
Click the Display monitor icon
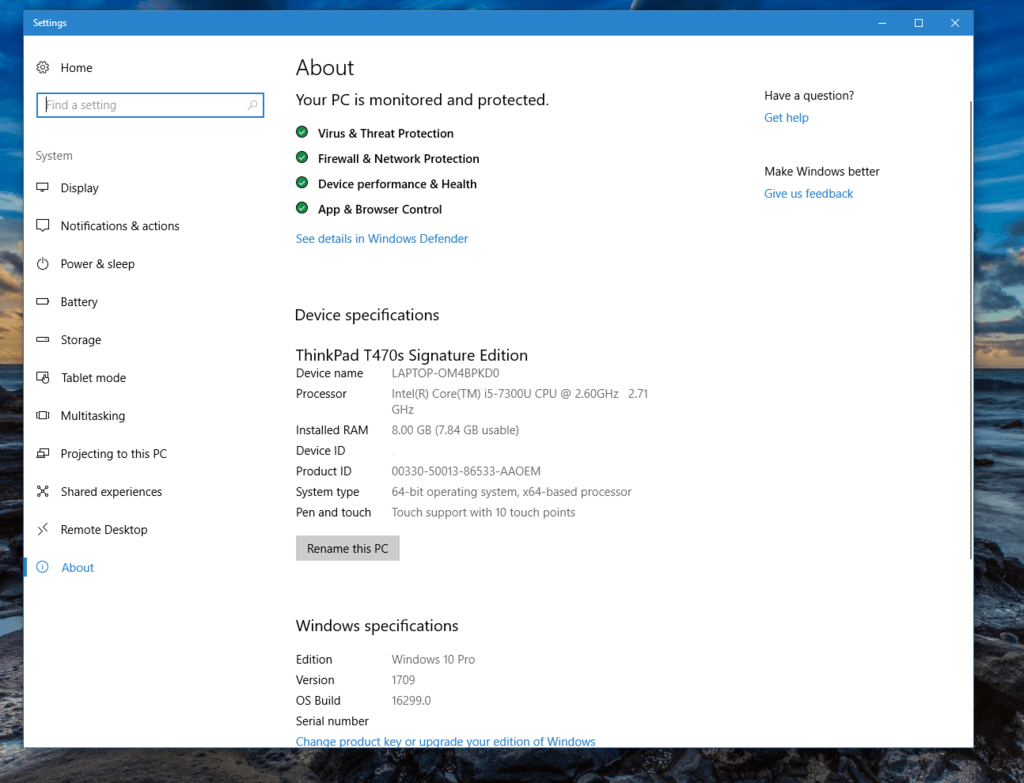42,187
